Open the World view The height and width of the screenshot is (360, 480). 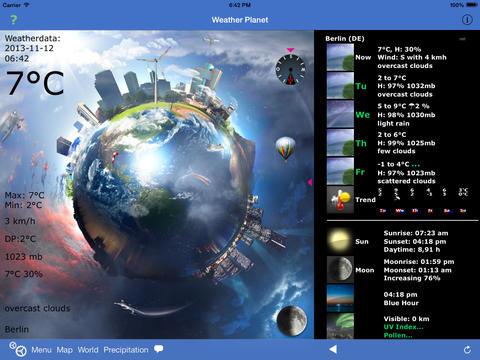pyautogui.click(x=88, y=350)
